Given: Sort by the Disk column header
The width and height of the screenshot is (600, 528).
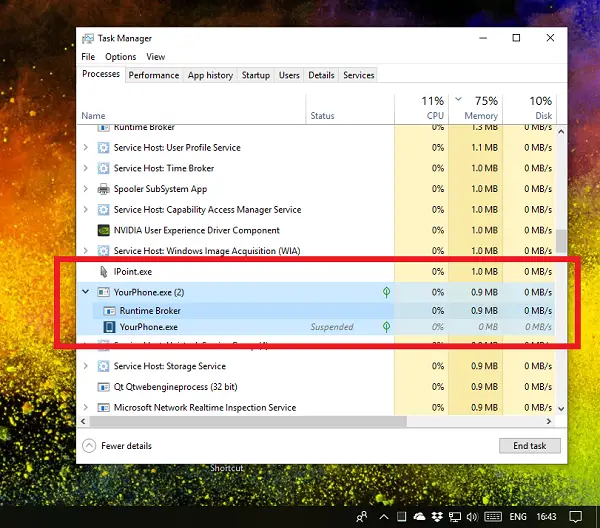Looking at the screenshot, I should coord(529,109).
